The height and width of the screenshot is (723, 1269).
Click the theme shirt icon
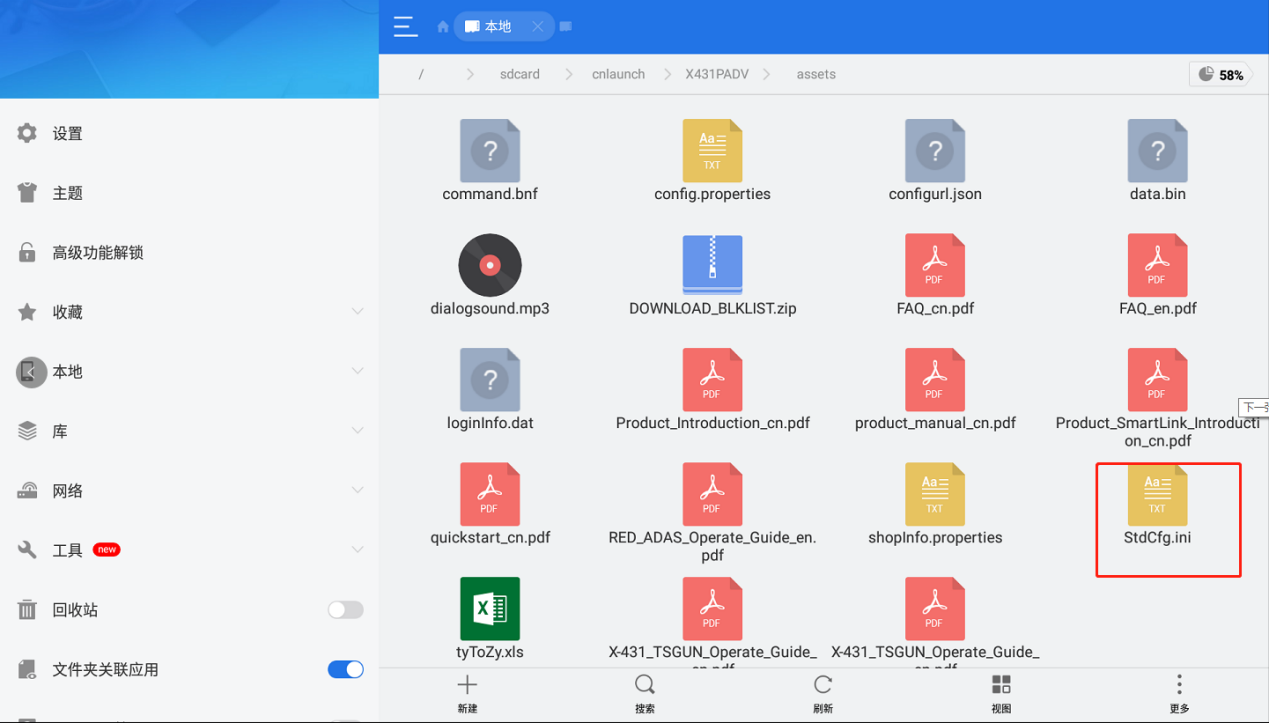[27, 193]
